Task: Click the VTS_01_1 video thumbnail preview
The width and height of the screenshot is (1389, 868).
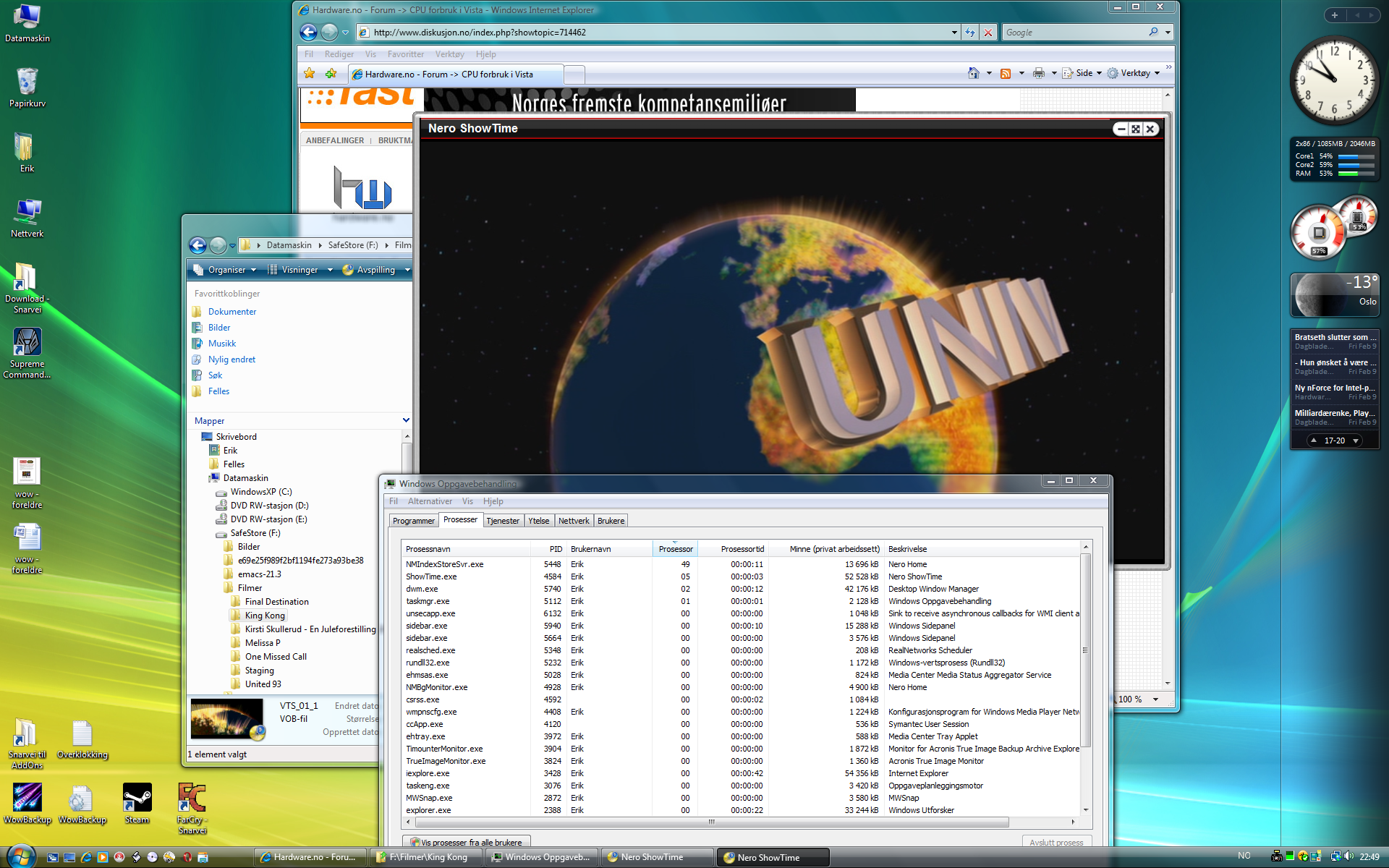Action: point(226,718)
